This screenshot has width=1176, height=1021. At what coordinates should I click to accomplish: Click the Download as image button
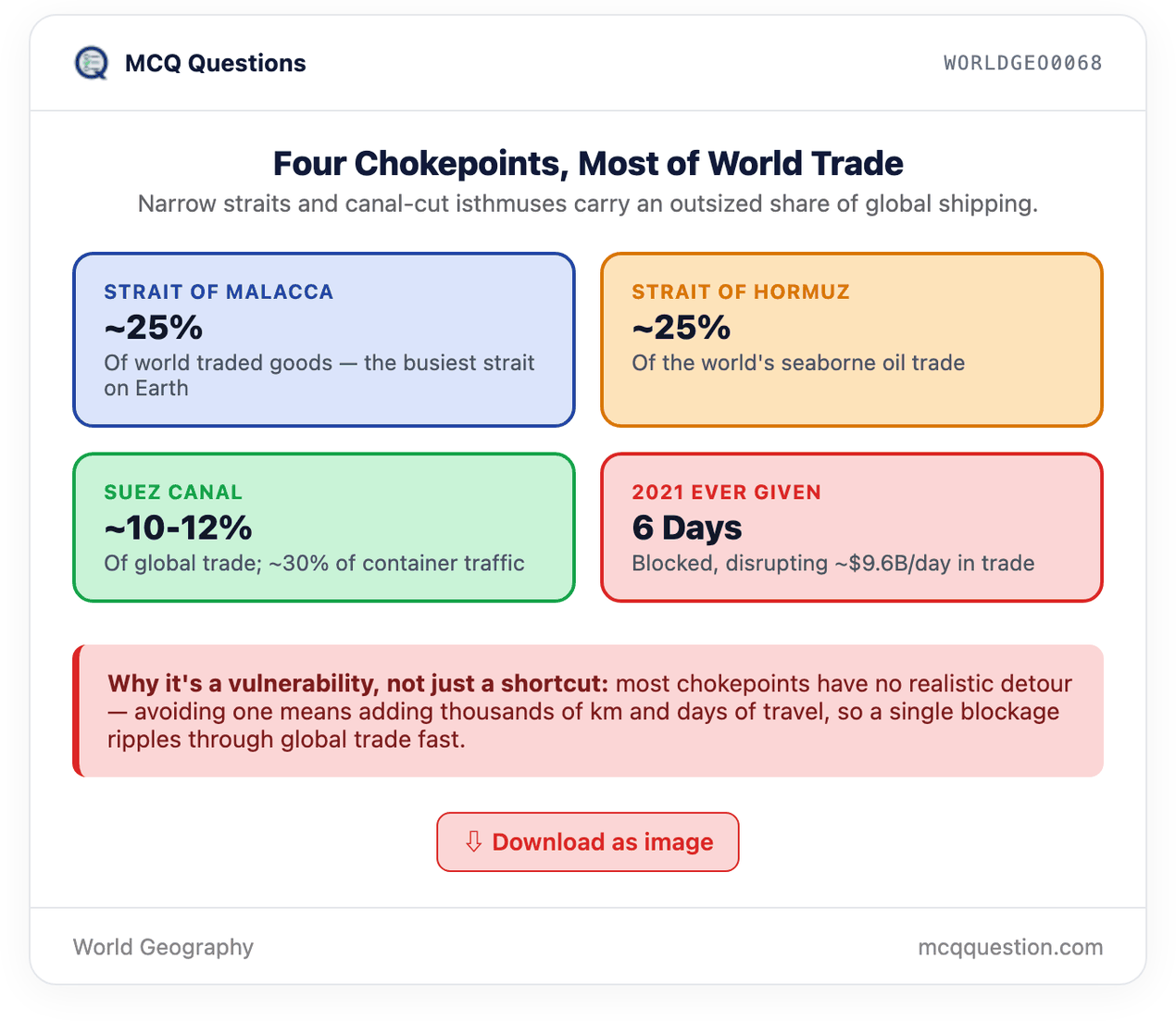(x=588, y=841)
